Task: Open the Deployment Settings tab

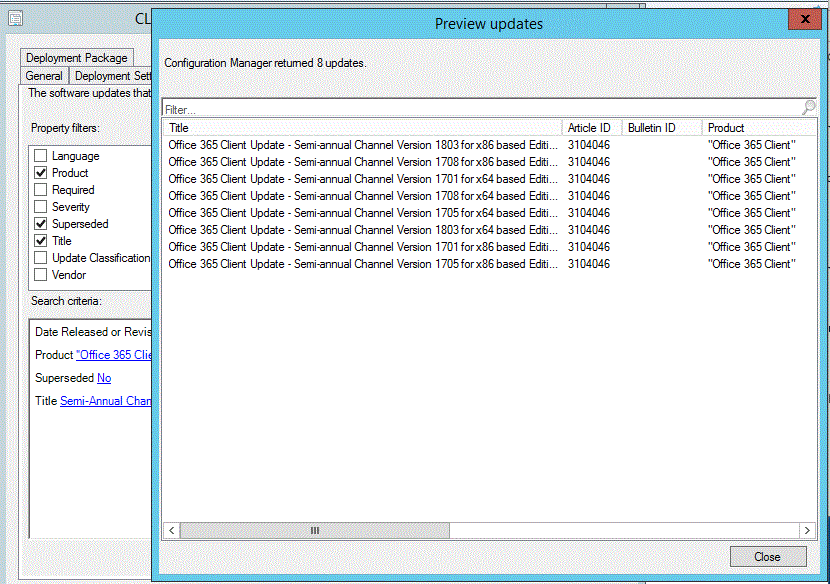Action: (x=111, y=76)
